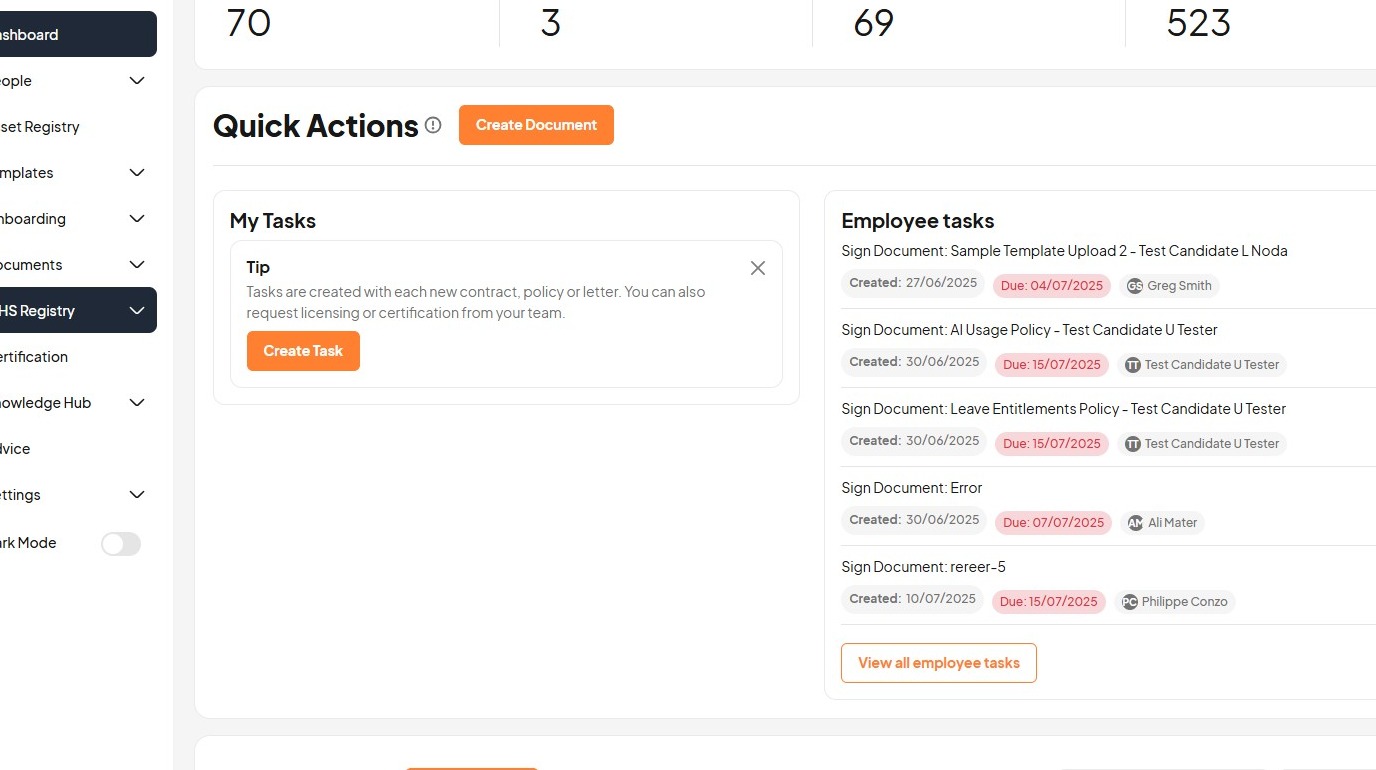Screen dimensions: 1376x770
Task: Open the Certification sidebar item
Action: pos(35,357)
